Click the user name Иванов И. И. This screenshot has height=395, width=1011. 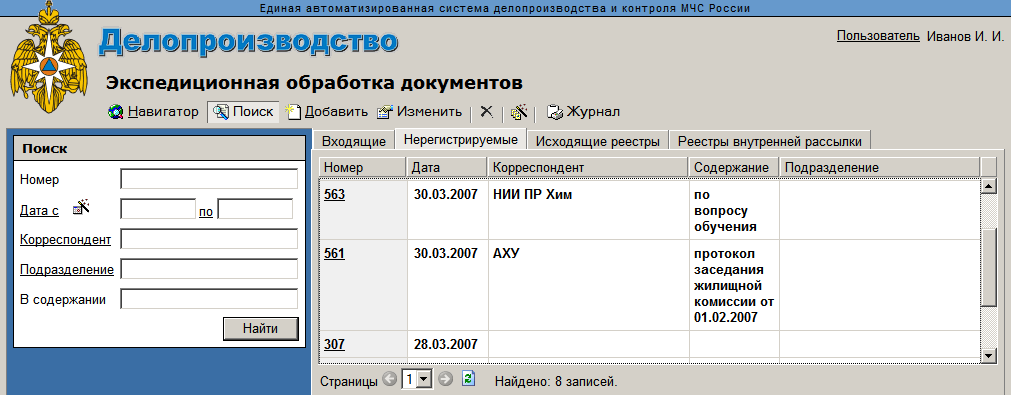coord(965,36)
